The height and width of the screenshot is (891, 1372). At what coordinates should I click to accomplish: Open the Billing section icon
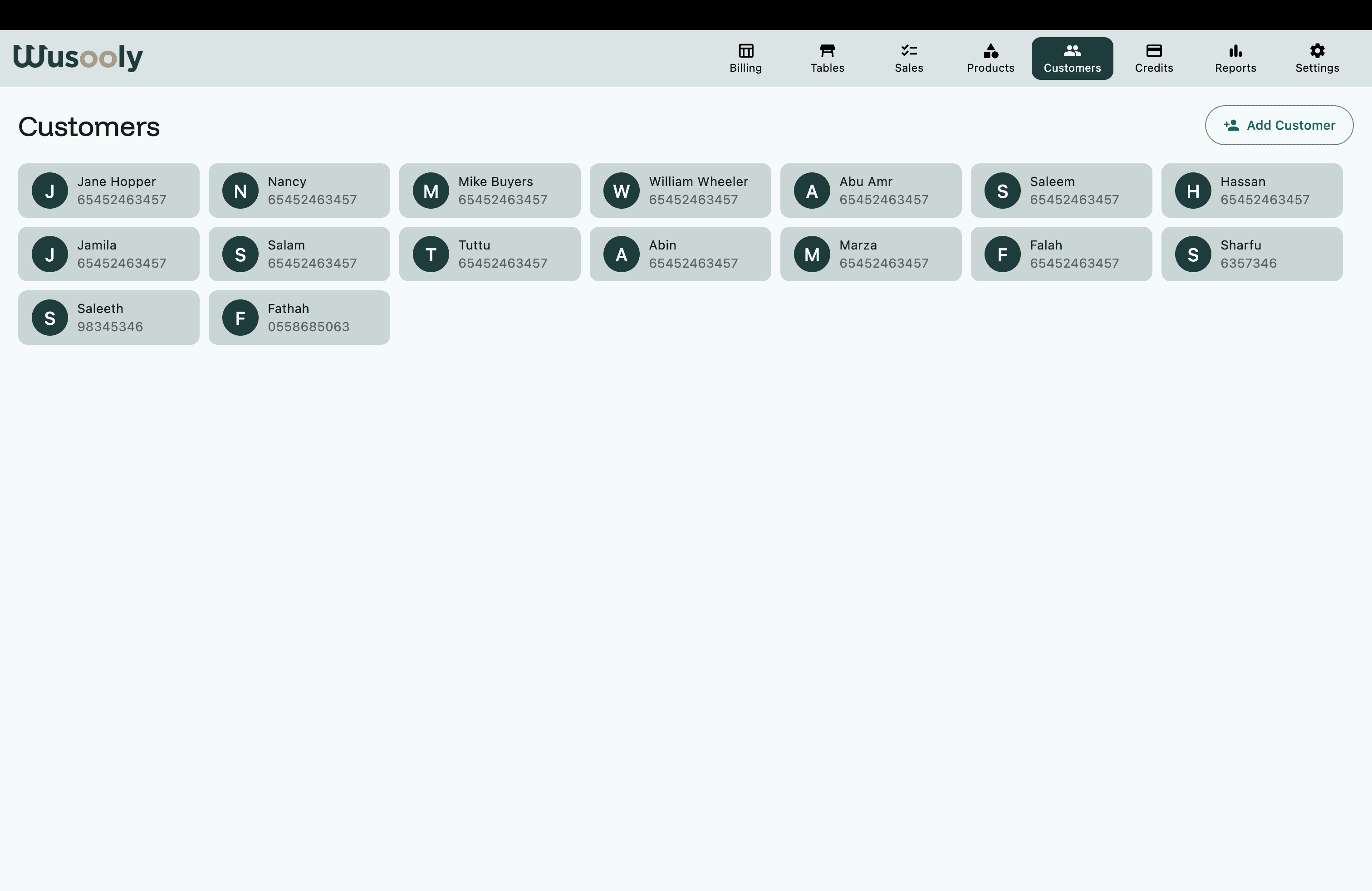746,51
